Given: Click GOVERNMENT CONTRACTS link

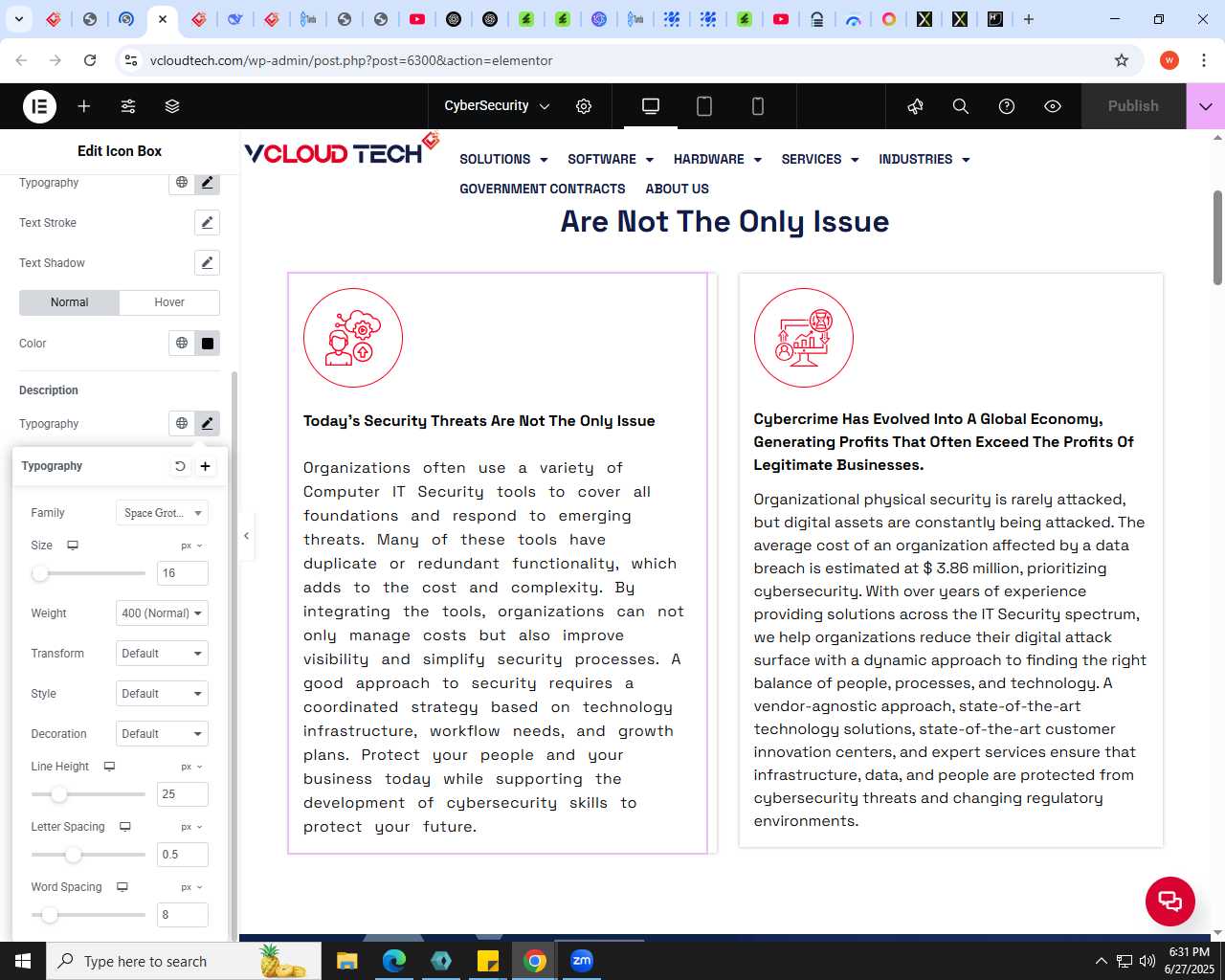Looking at the screenshot, I should [543, 189].
